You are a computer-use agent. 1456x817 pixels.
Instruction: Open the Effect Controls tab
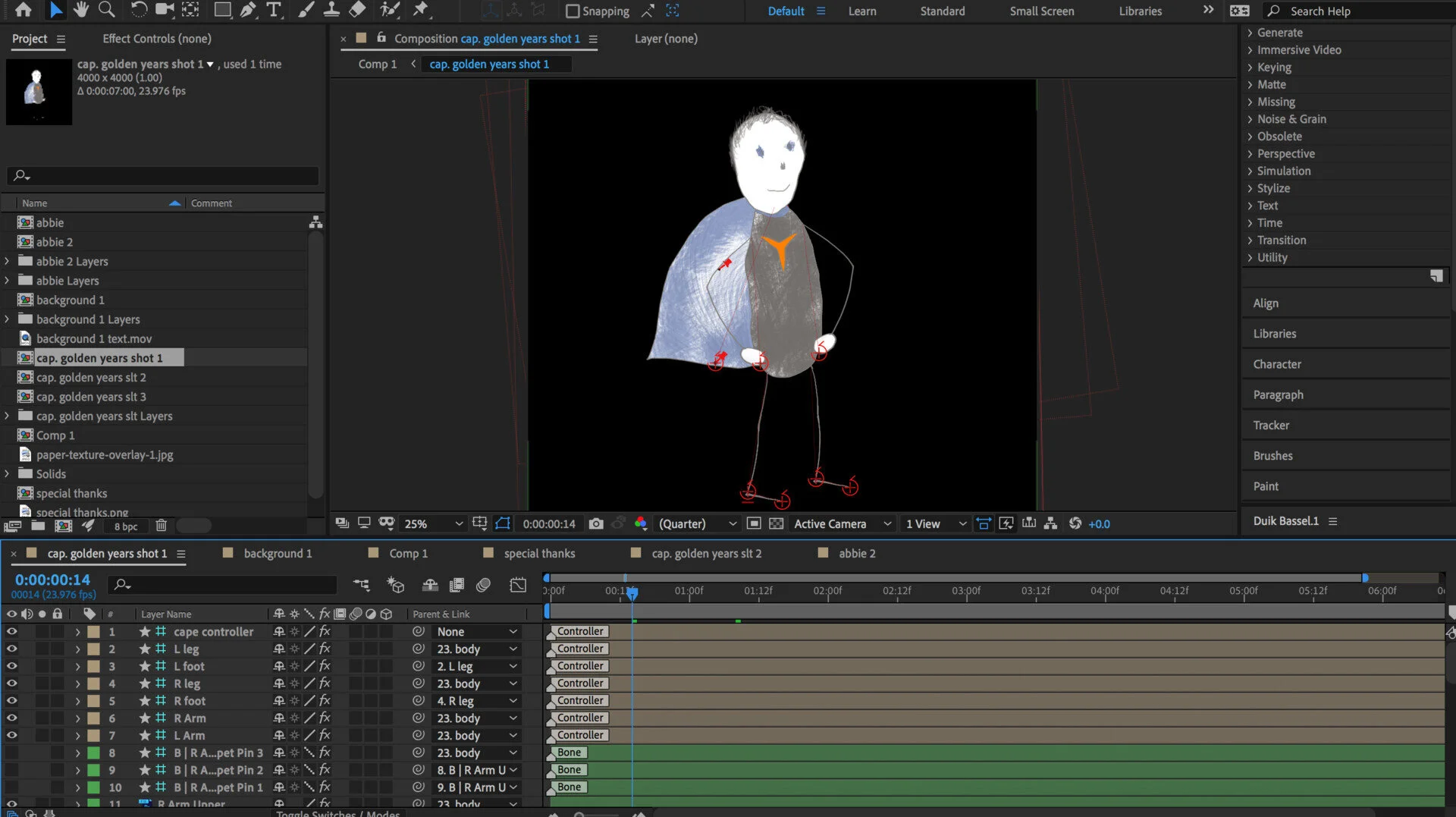click(x=157, y=39)
